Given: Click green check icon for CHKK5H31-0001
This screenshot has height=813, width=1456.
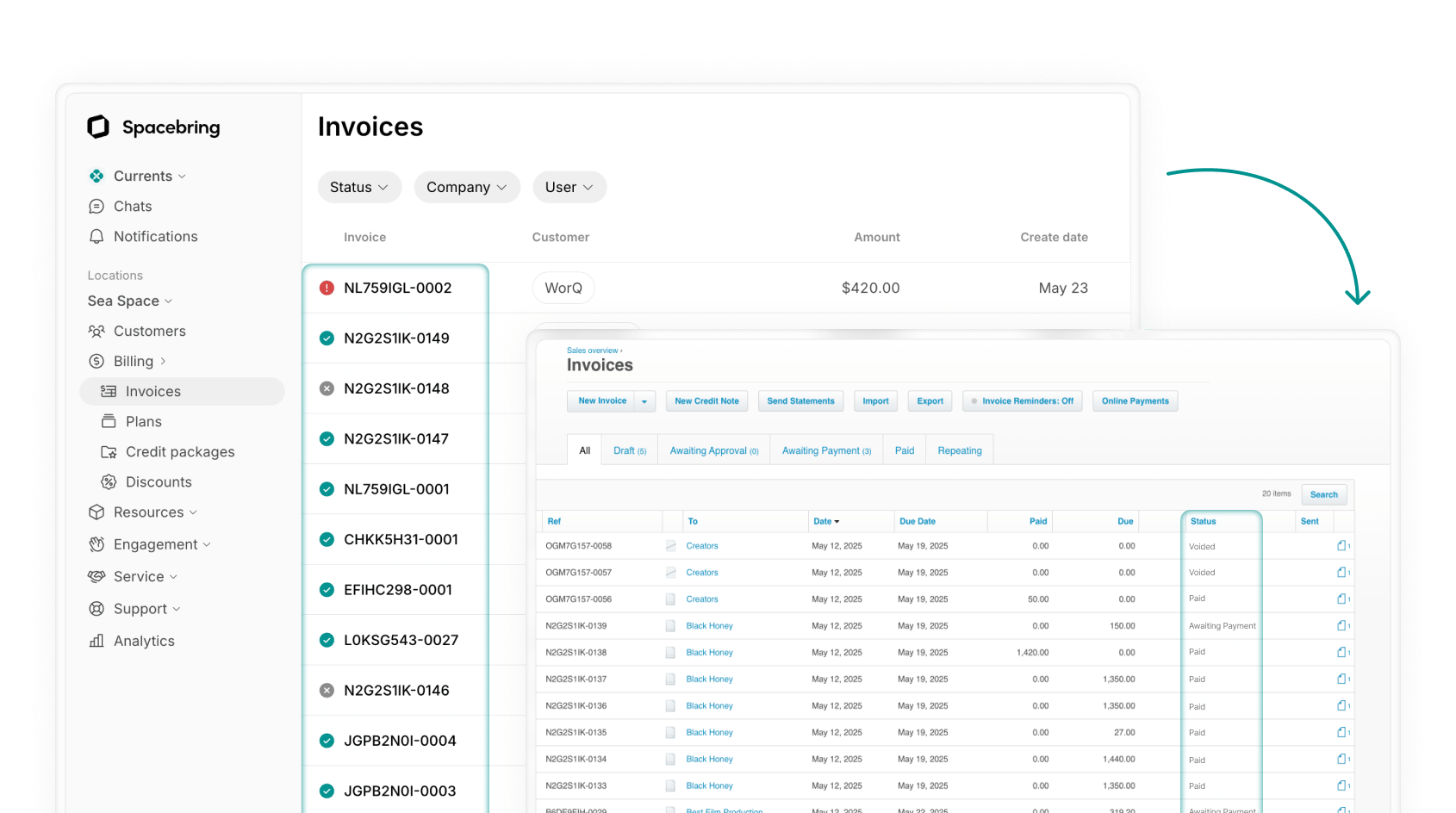Looking at the screenshot, I should (x=327, y=539).
